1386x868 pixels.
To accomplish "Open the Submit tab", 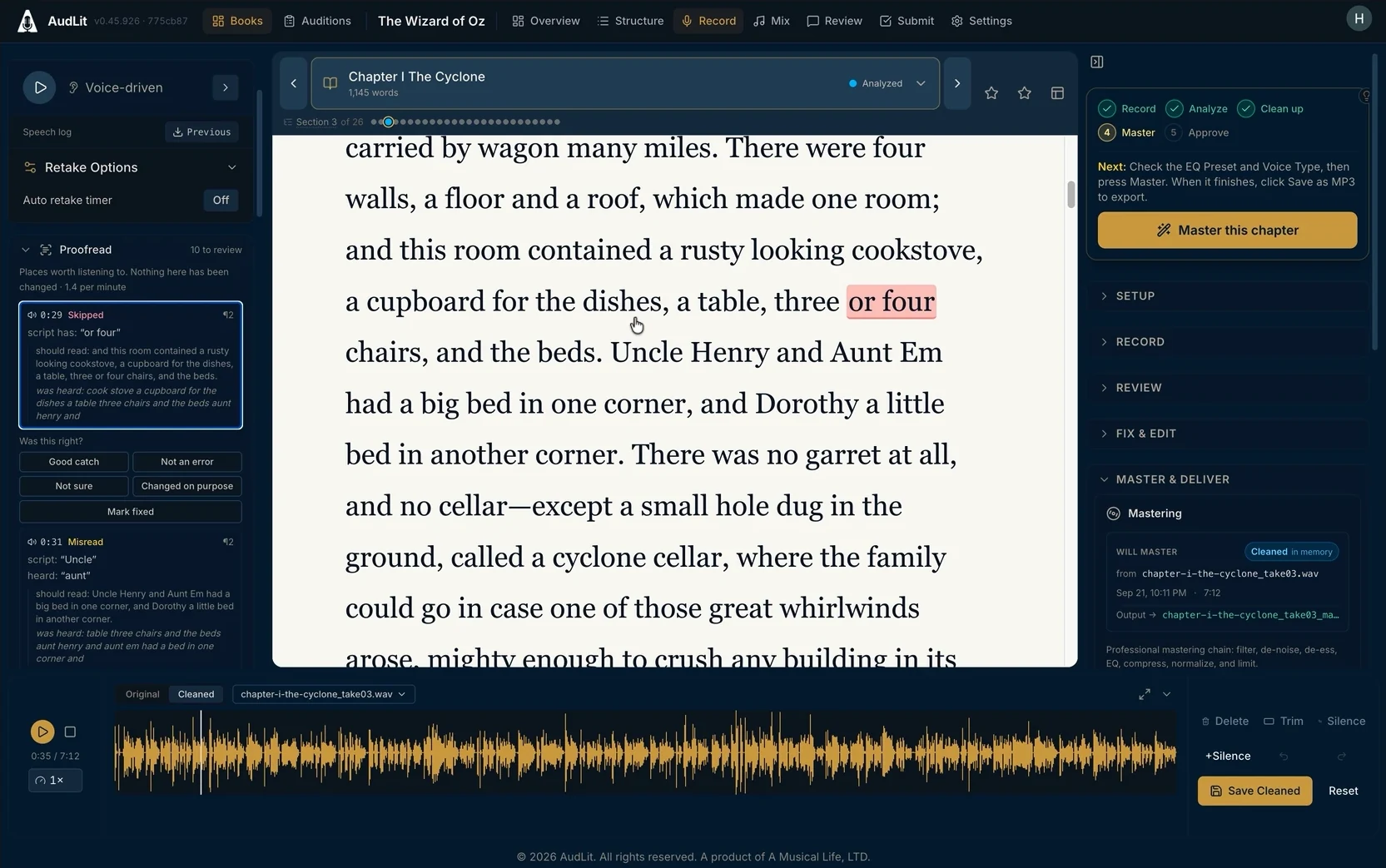I will (x=907, y=21).
